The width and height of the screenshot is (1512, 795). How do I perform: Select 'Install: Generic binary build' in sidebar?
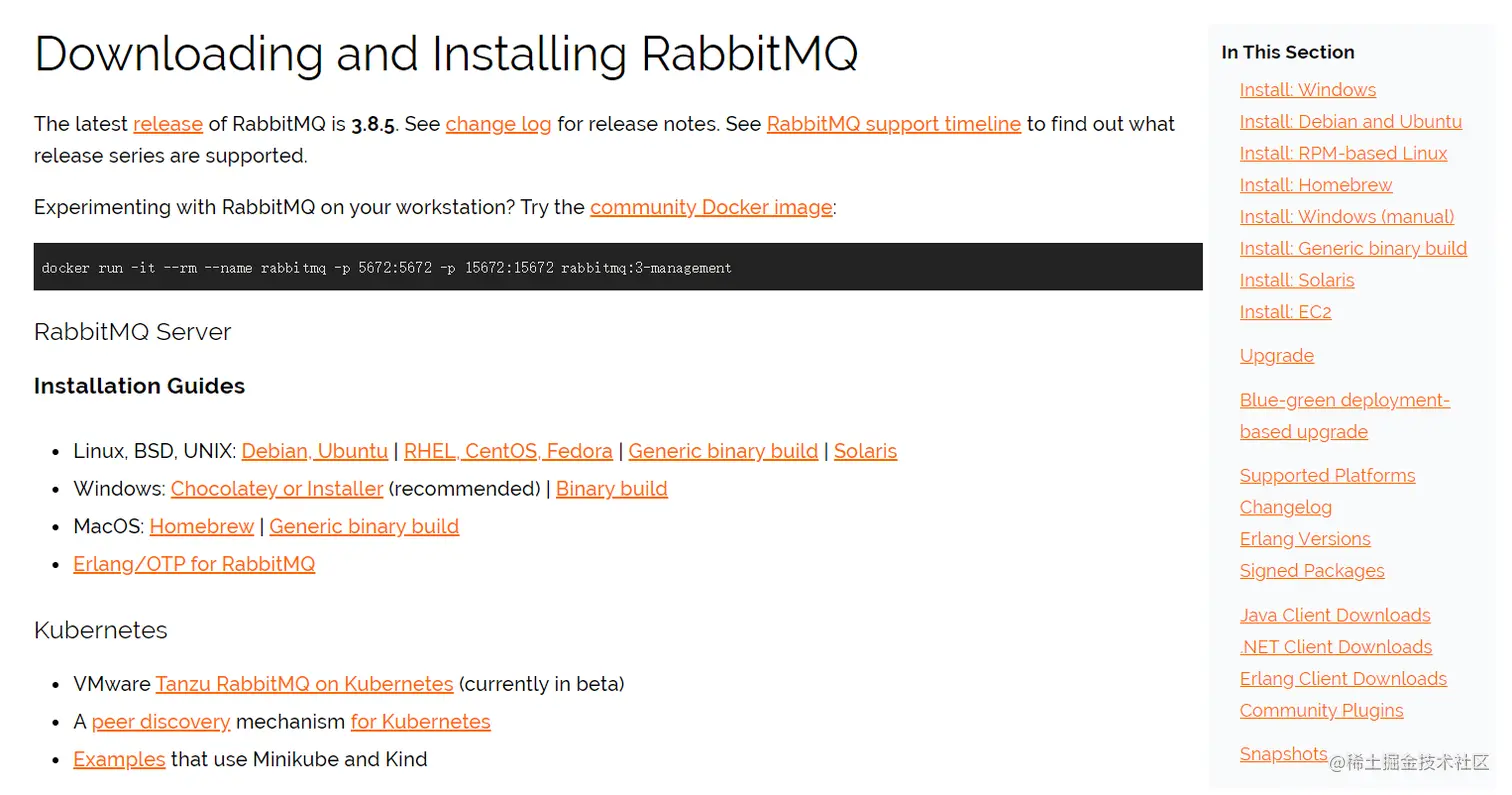(1354, 249)
